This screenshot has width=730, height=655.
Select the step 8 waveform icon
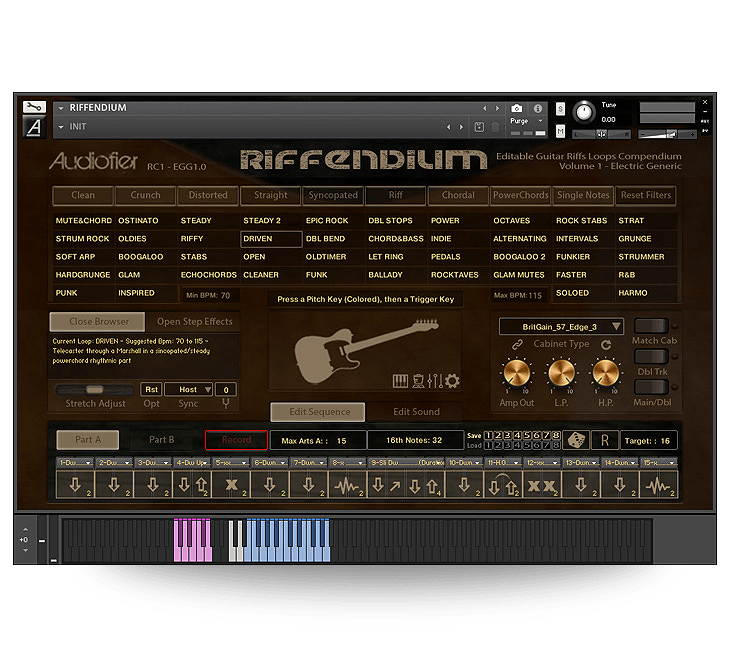pos(348,485)
